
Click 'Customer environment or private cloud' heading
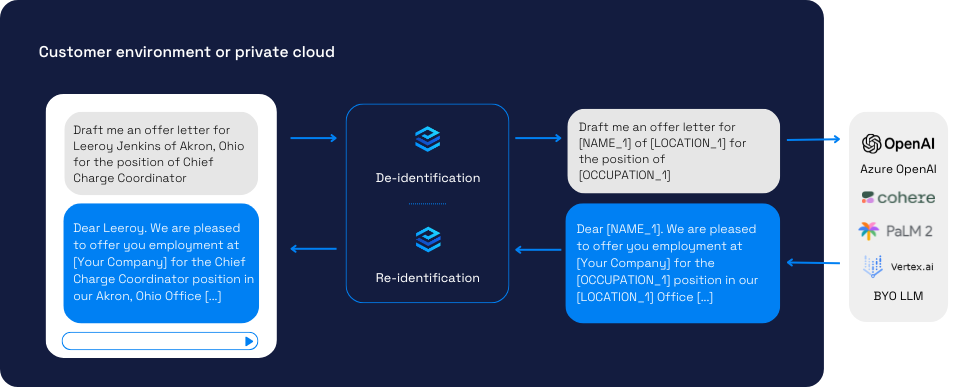coord(187,52)
